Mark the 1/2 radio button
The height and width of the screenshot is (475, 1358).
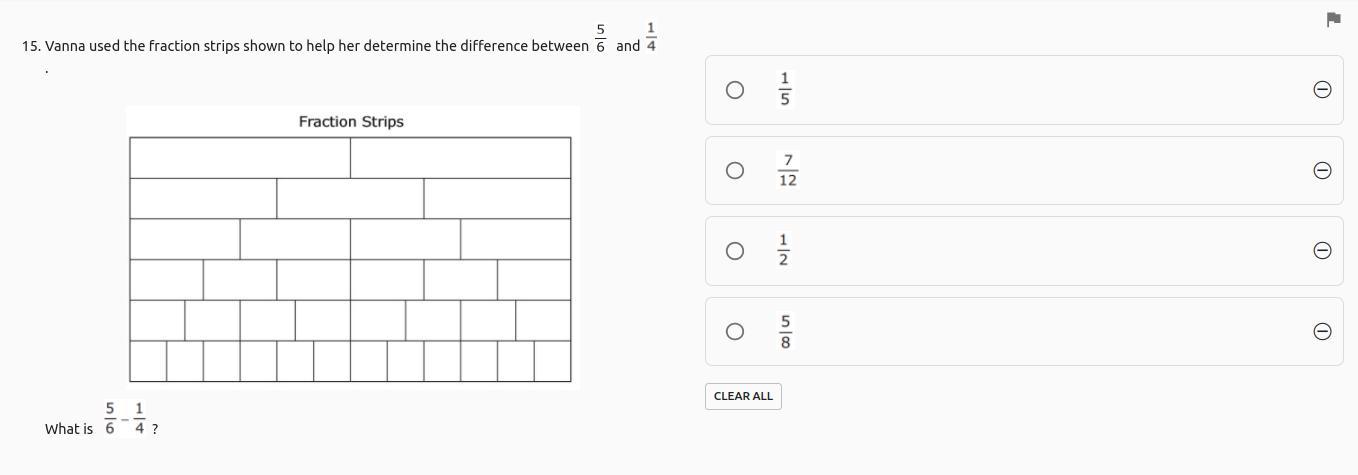coord(735,250)
